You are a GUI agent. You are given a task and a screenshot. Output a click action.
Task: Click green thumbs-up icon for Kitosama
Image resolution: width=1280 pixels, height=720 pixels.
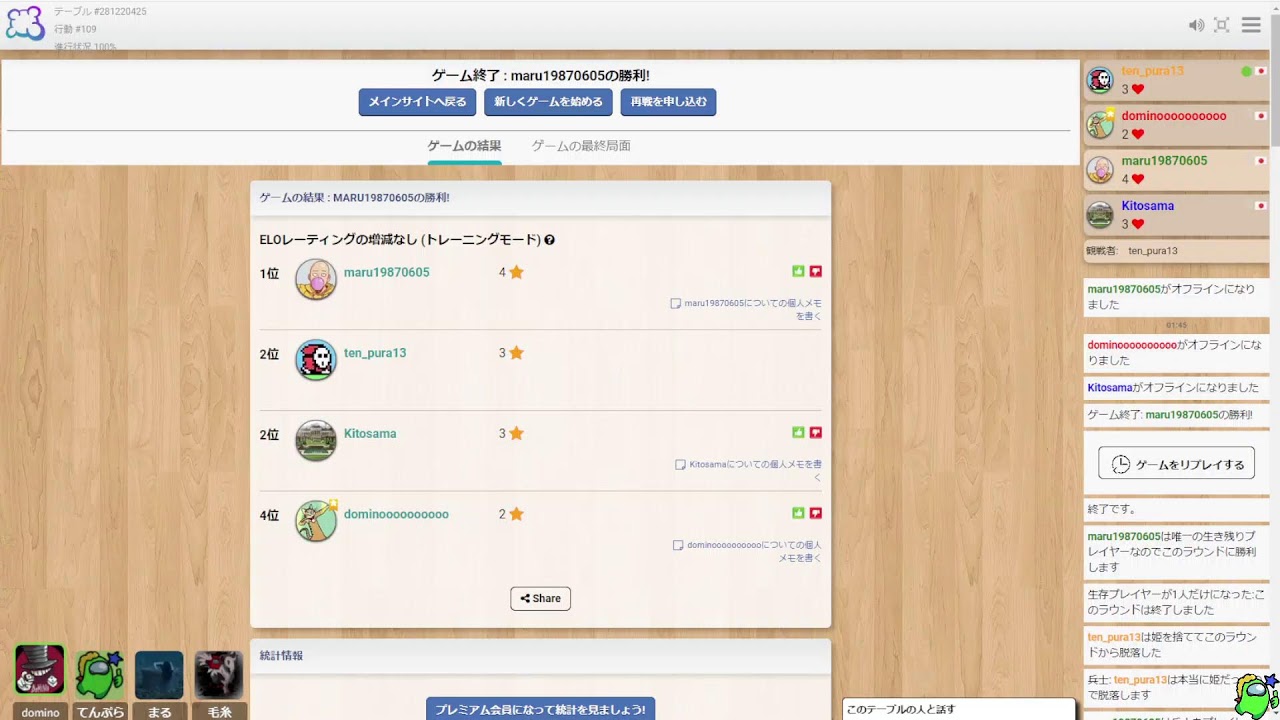798,432
